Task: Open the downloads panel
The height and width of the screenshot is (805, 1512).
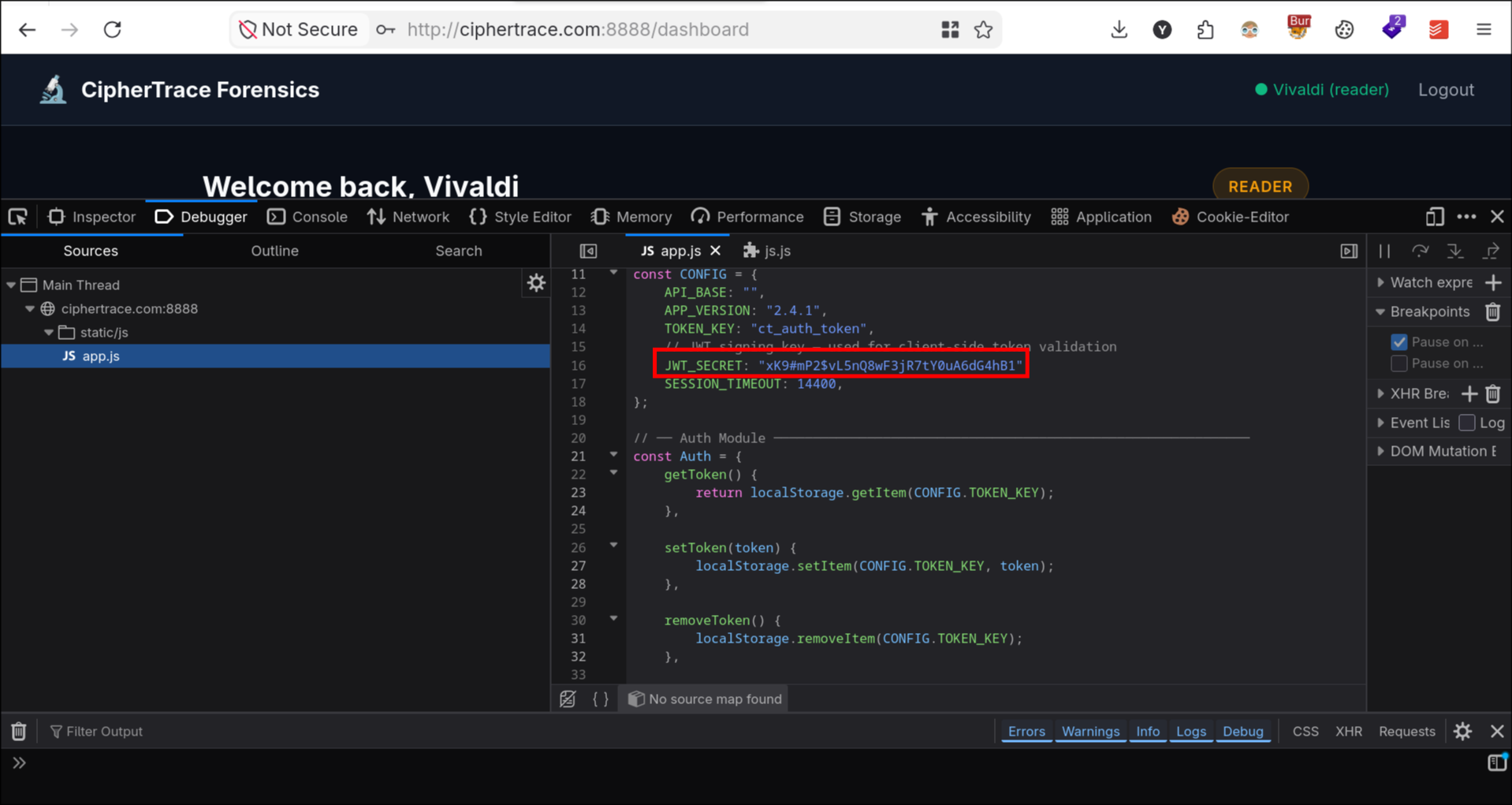Action: click(x=1119, y=30)
